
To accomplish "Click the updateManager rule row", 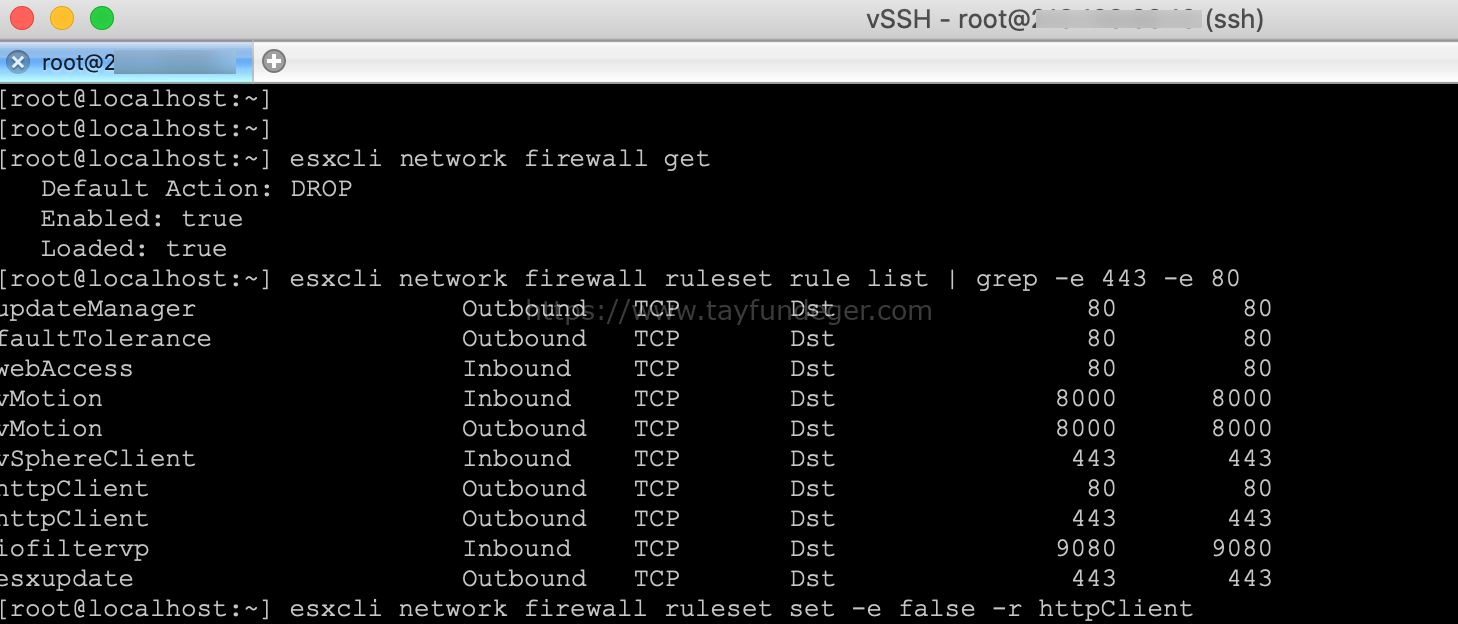I will tap(636, 309).
